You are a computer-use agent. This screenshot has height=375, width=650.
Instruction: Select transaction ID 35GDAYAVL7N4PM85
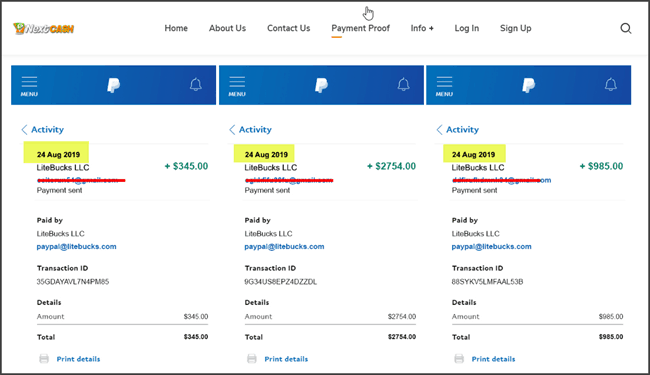pyautogui.click(x=73, y=282)
